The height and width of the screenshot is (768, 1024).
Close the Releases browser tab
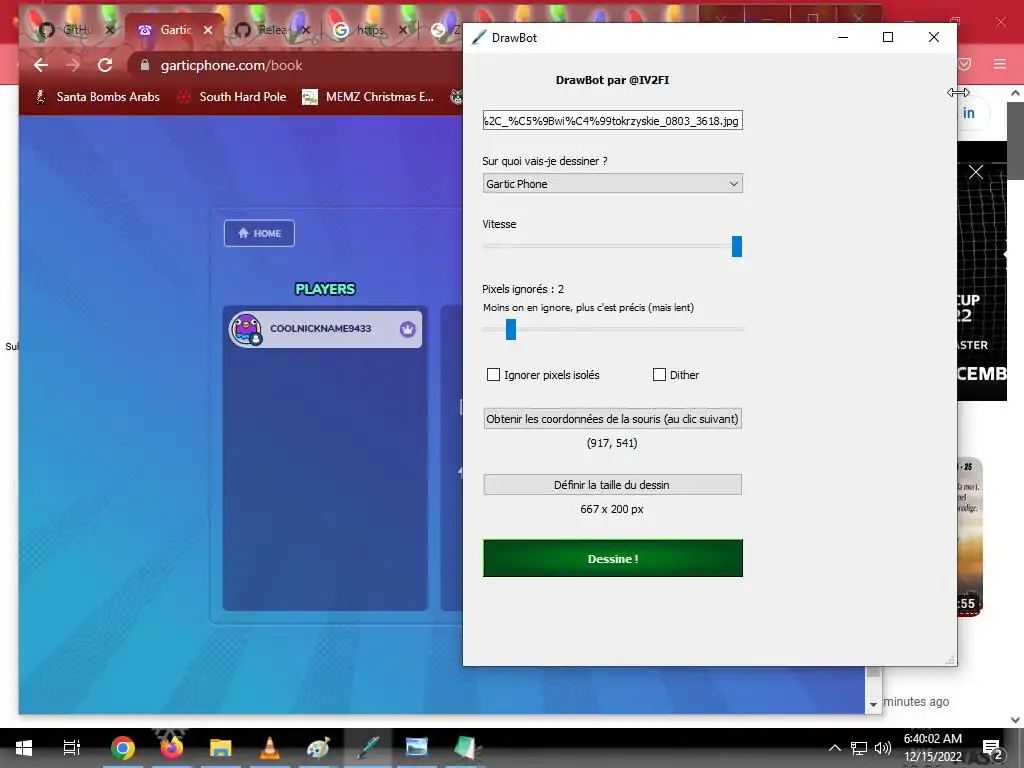point(306,30)
